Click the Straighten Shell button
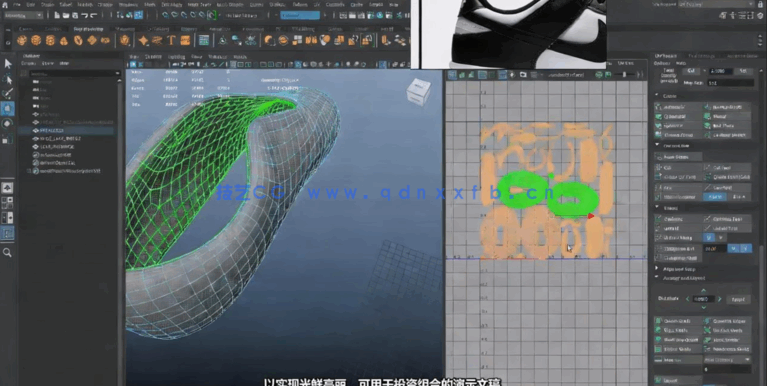The width and height of the screenshot is (767, 386). point(678,258)
